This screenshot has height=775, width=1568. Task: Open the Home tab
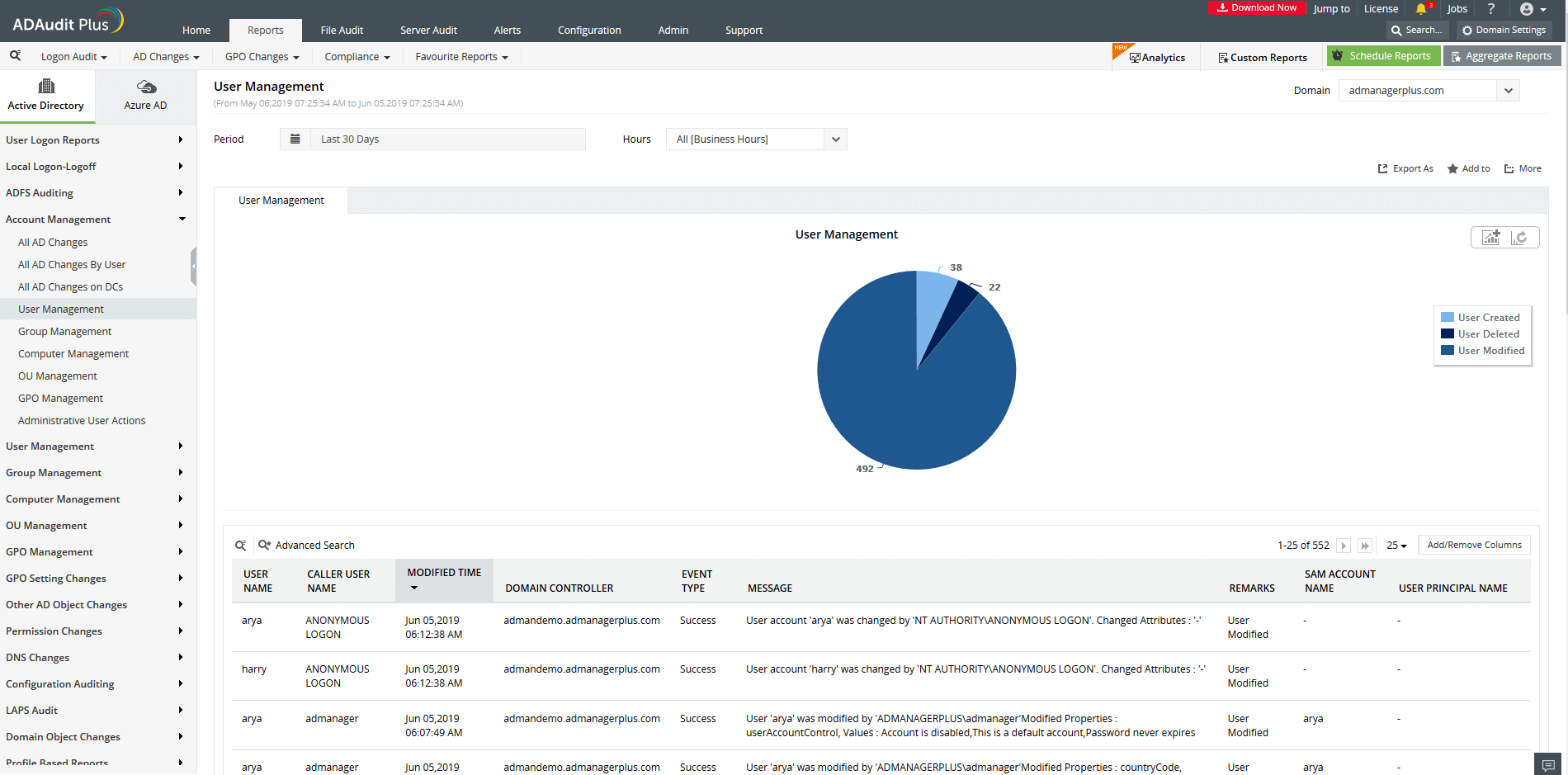pyautogui.click(x=196, y=31)
